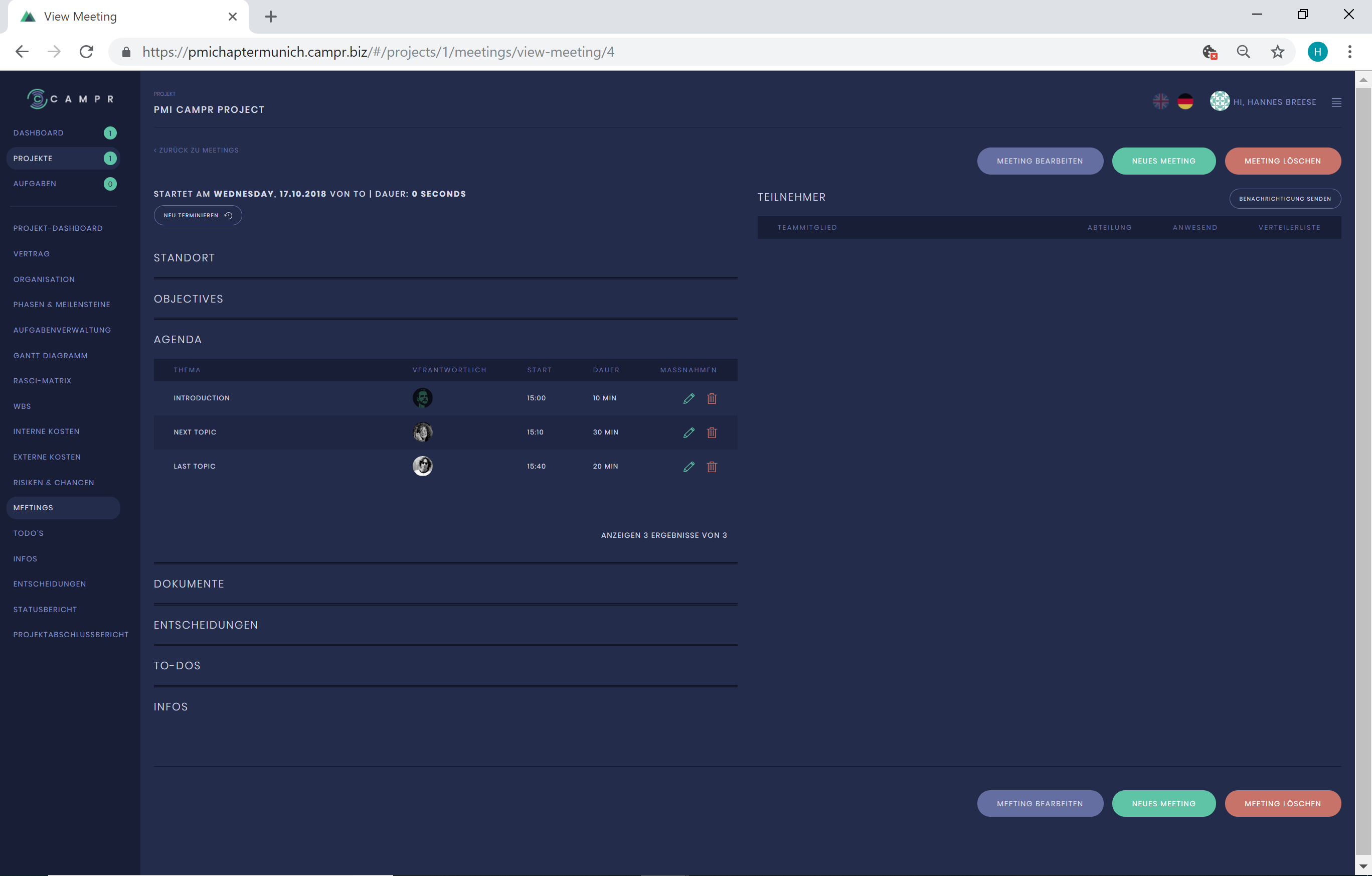Open Vertrag sidebar item
This screenshot has width=1372, height=876.
point(31,254)
